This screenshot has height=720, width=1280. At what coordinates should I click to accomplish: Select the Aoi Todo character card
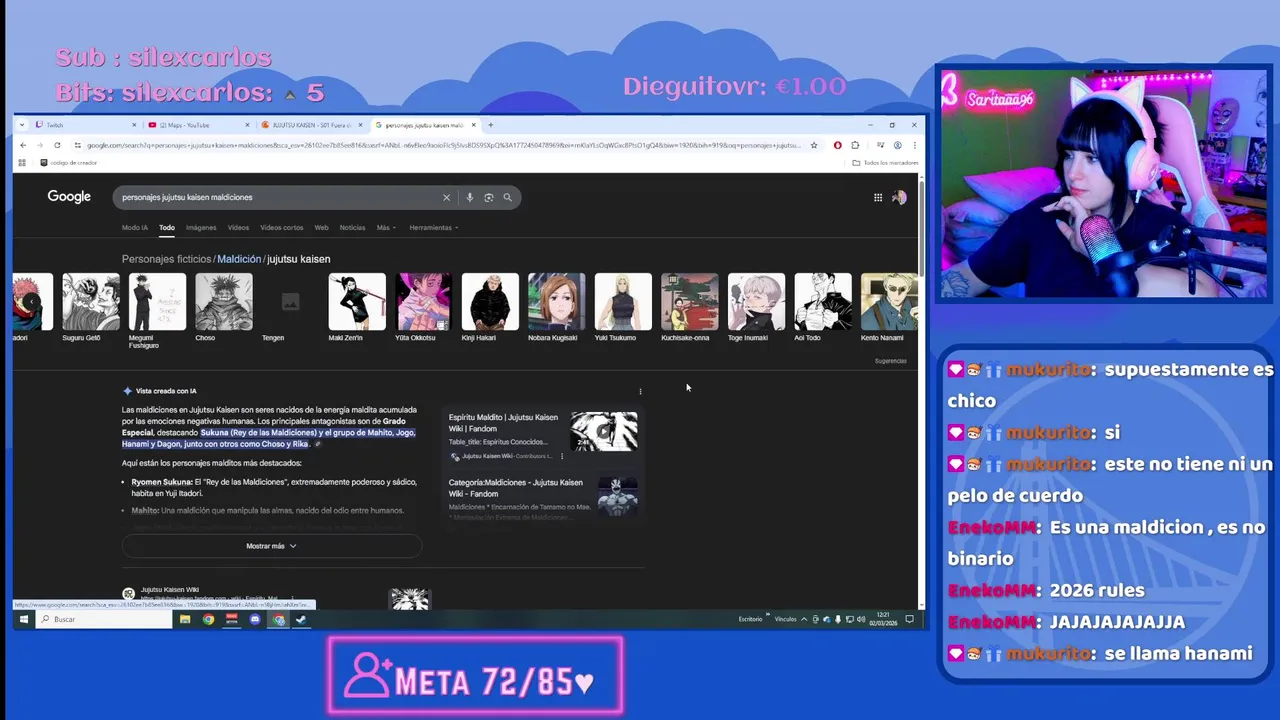click(x=823, y=307)
